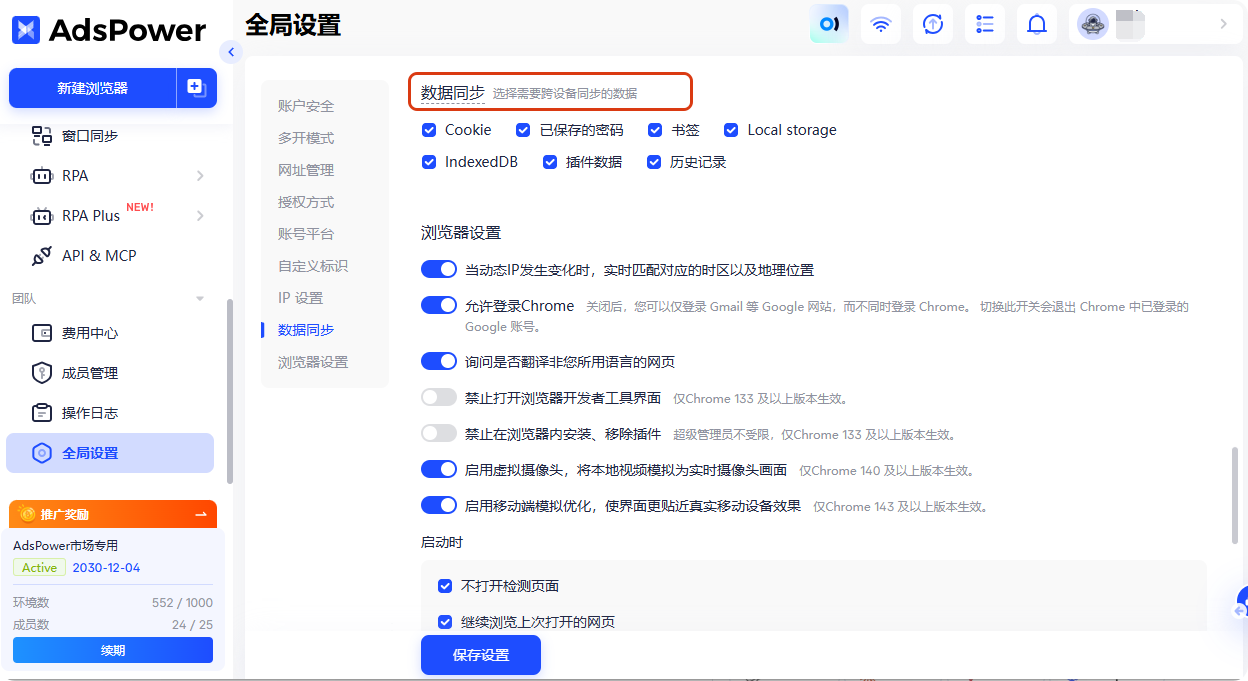This screenshot has height=681, width=1248.
Task: Click the 续期 renew button
Action: 113,650
